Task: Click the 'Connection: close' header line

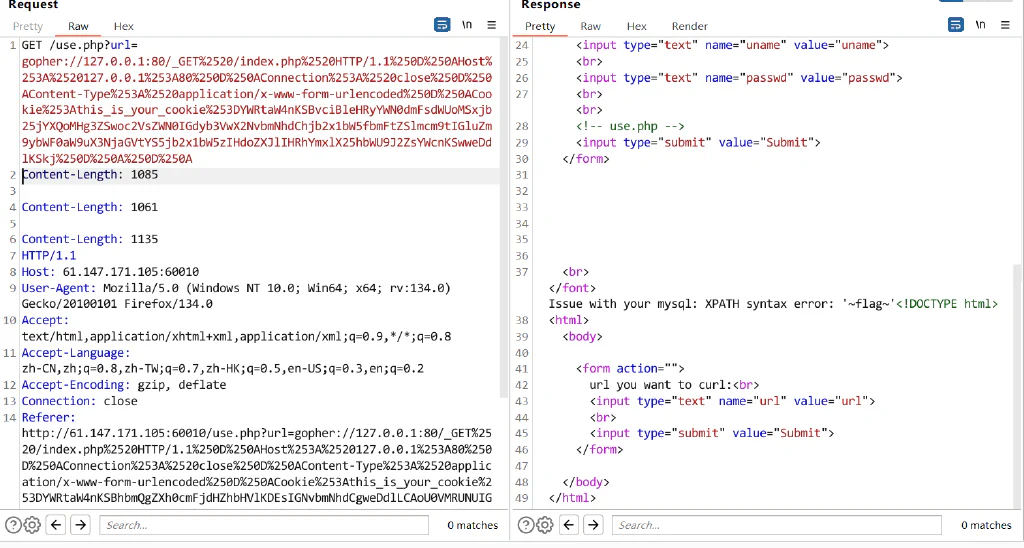Action: (80, 401)
